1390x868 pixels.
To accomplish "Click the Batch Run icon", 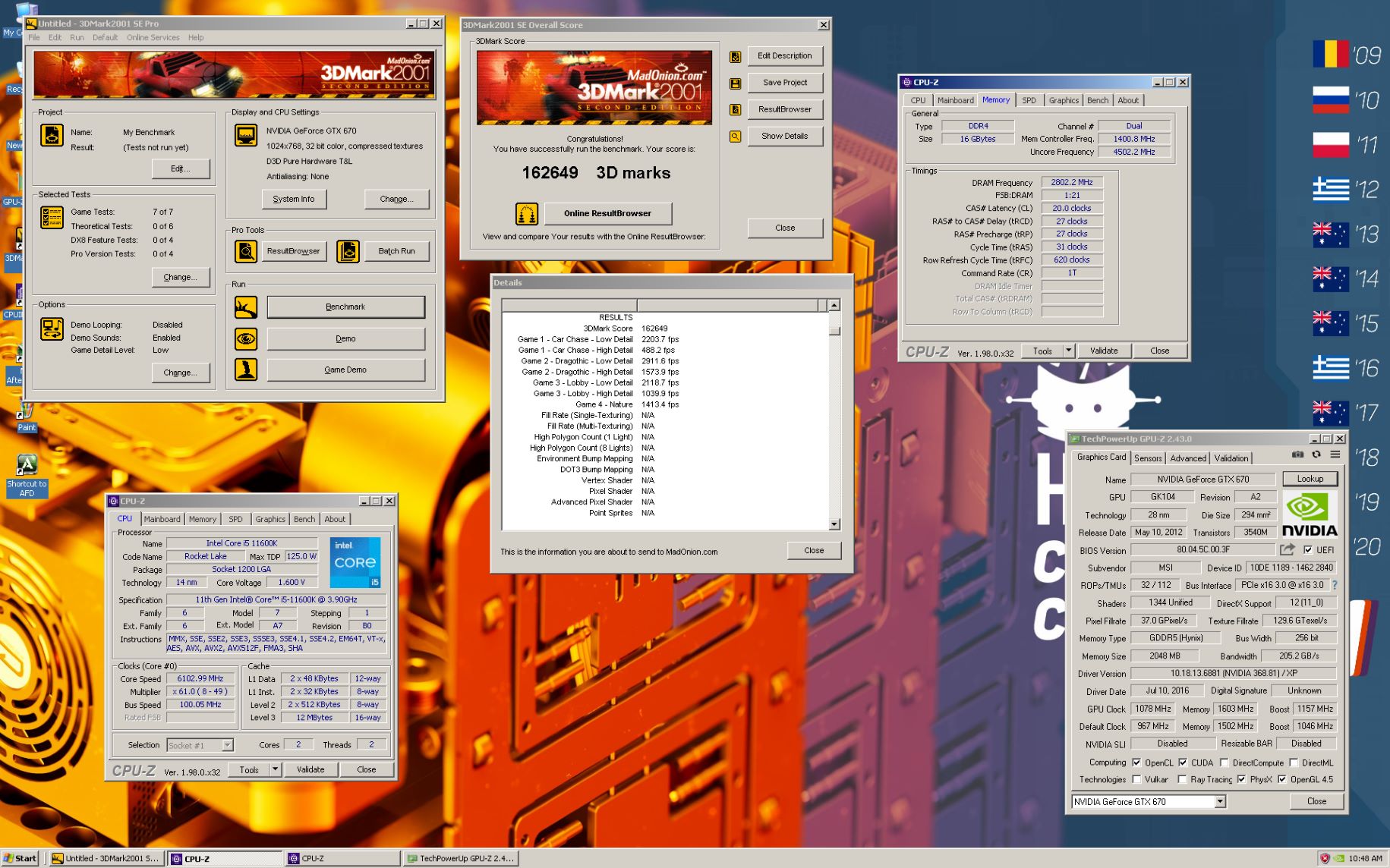I will click(x=348, y=251).
